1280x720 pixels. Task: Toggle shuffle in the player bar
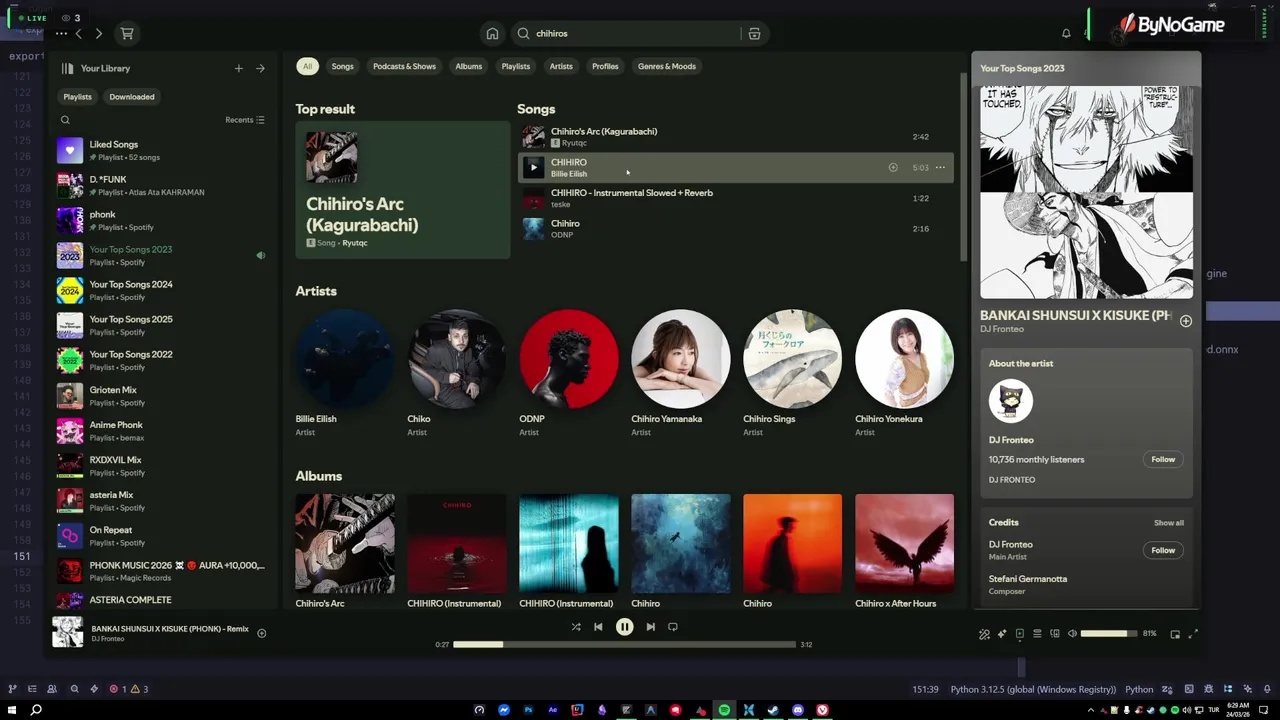pyautogui.click(x=576, y=627)
